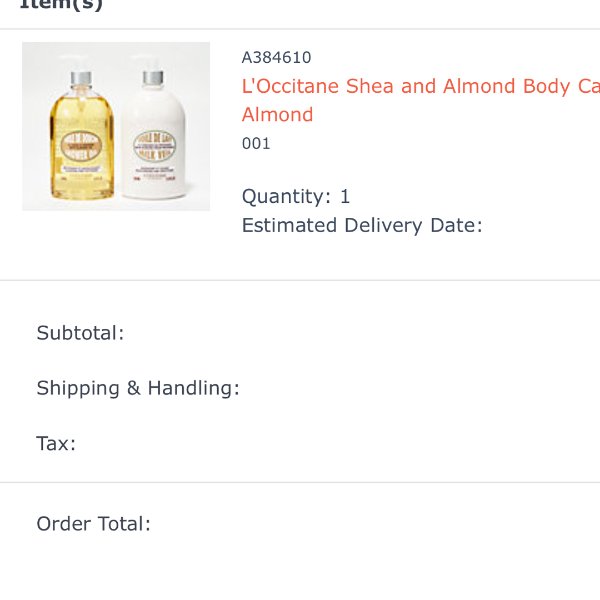This screenshot has height=600, width=600.
Task: Click the yellow shower oil bottle picture
Action: 82,136
